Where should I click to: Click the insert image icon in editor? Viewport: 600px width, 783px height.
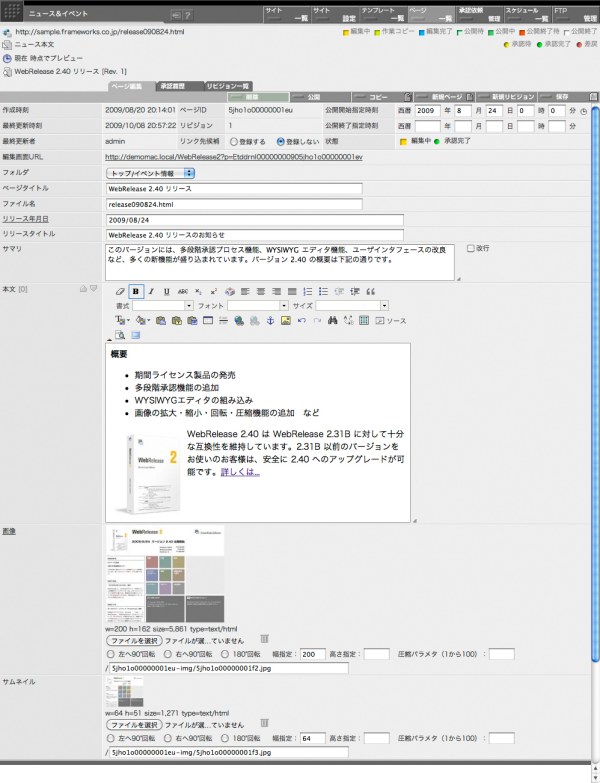tap(285, 320)
